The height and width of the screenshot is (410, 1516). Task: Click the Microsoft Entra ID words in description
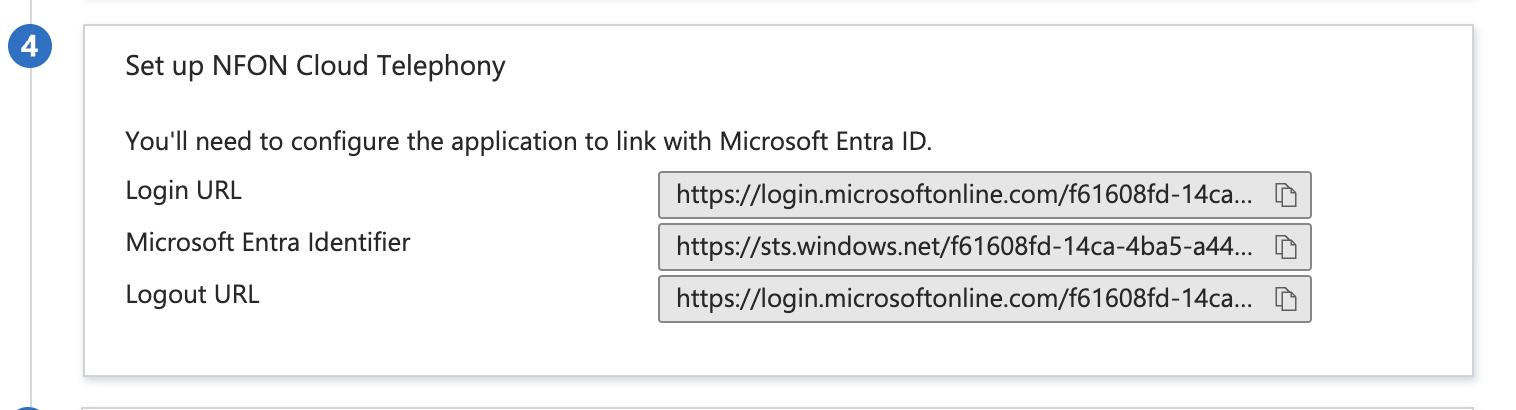pyautogui.click(x=825, y=142)
